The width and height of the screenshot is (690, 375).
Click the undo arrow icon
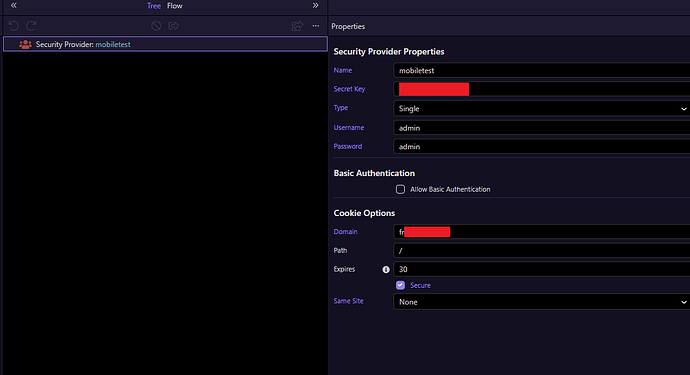pyautogui.click(x=14, y=26)
